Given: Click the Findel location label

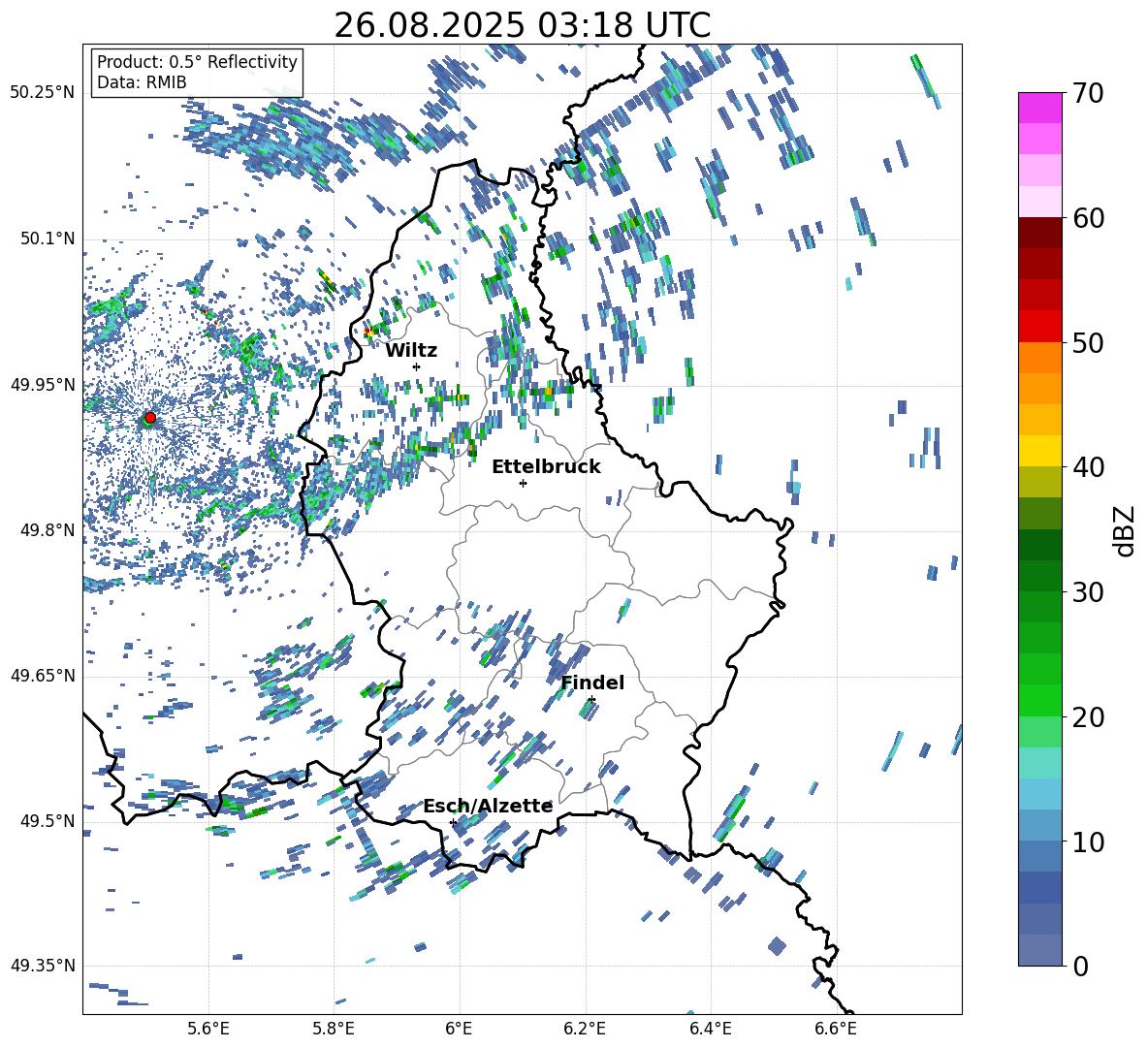Looking at the screenshot, I should (x=592, y=683).
